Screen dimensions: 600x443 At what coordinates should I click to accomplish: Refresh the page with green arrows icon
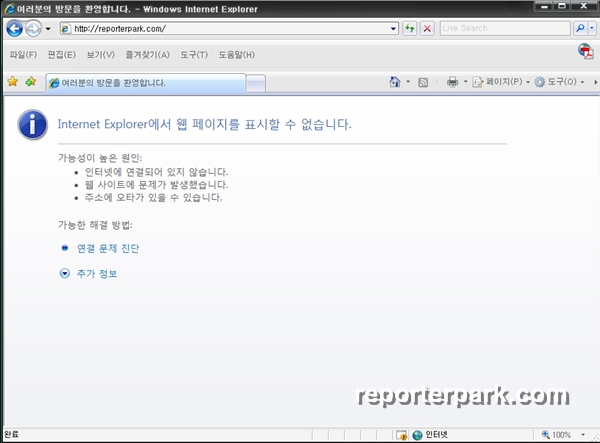[x=409, y=28]
